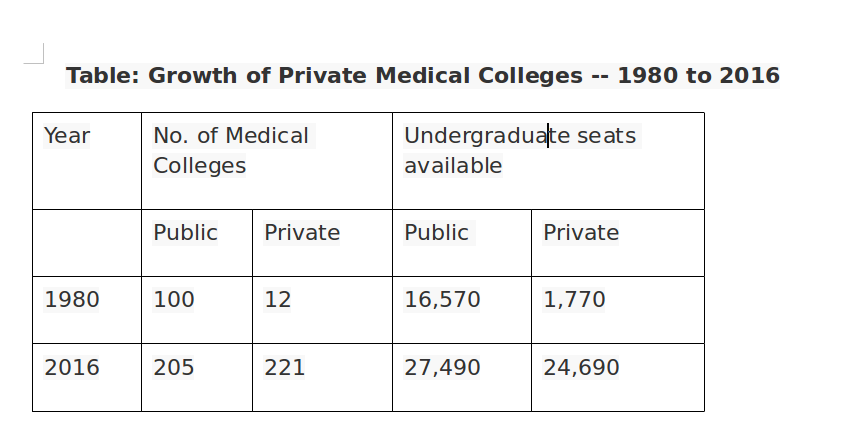The width and height of the screenshot is (843, 422).
Task: Select the "No. of Medical Colleges" header cell
Action: coord(231,150)
